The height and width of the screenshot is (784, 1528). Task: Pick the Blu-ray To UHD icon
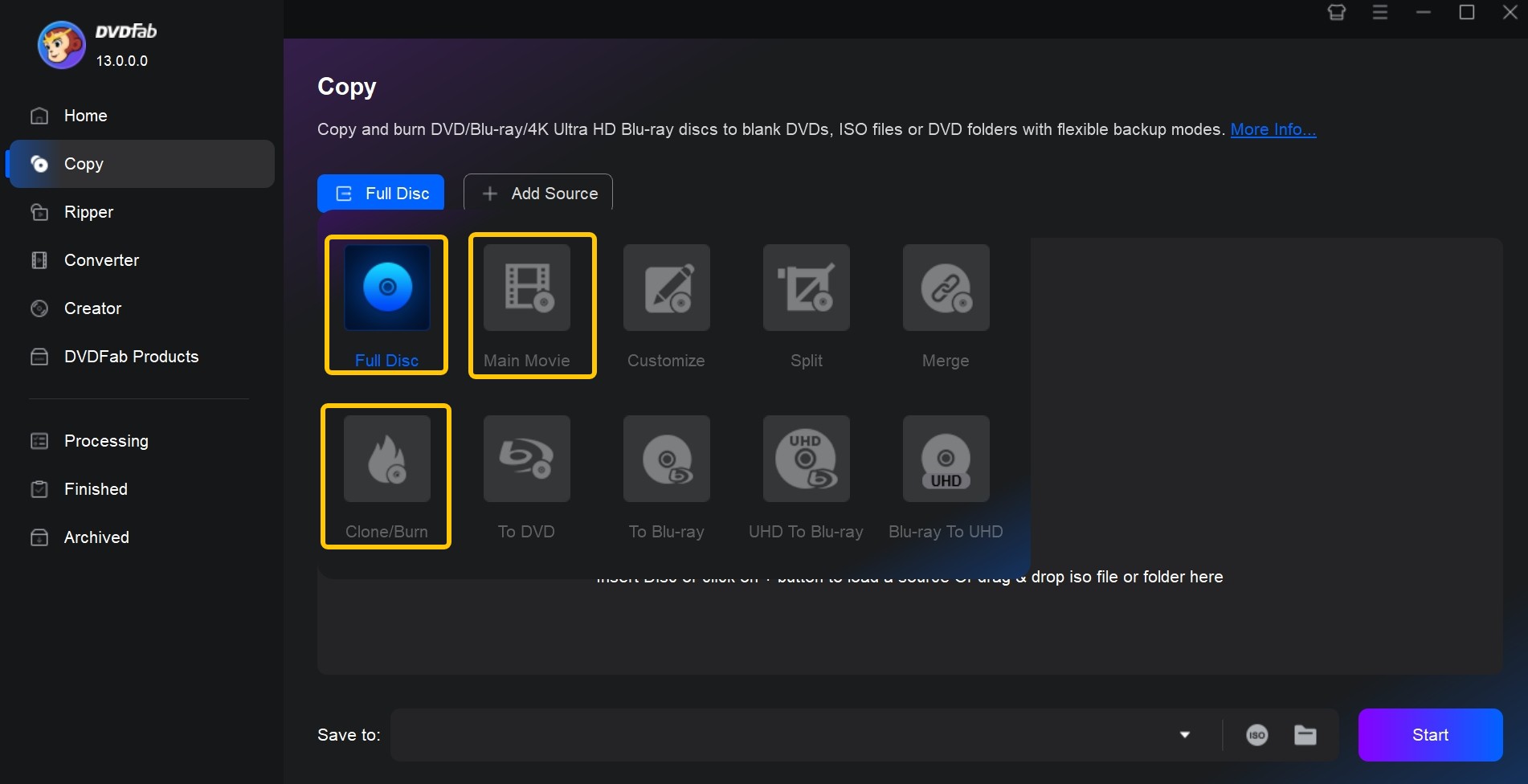click(946, 459)
